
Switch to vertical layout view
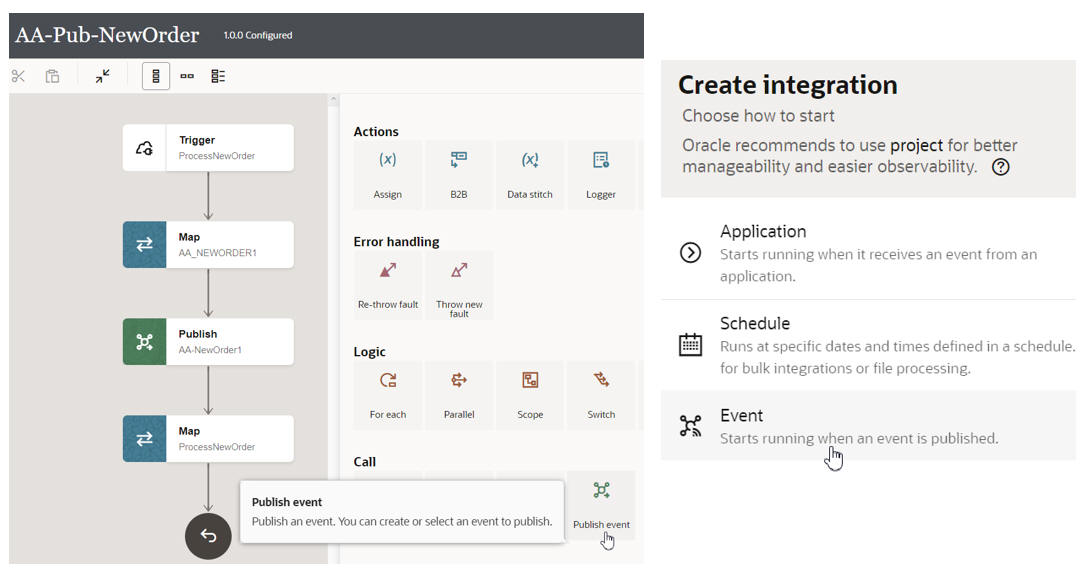pyautogui.click(x=156, y=76)
